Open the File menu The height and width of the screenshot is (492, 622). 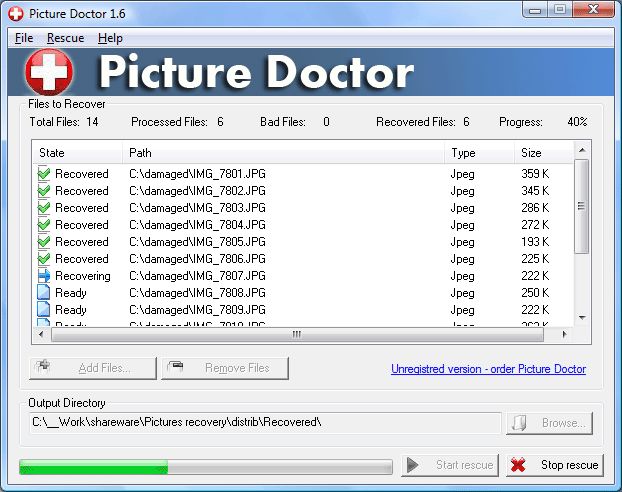[x=24, y=38]
